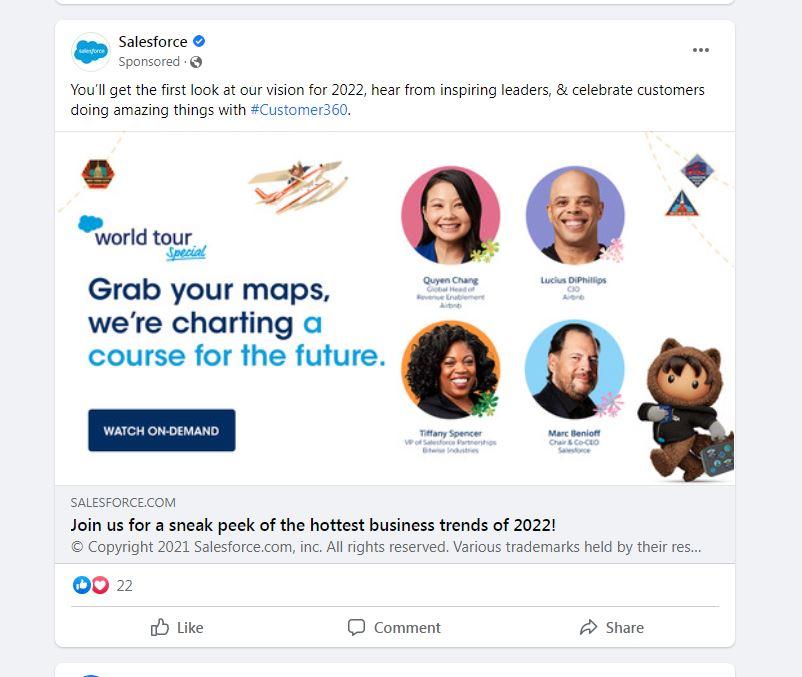Screen dimensions: 802x677
Task: Like the Salesforce post
Action: click(177, 627)
